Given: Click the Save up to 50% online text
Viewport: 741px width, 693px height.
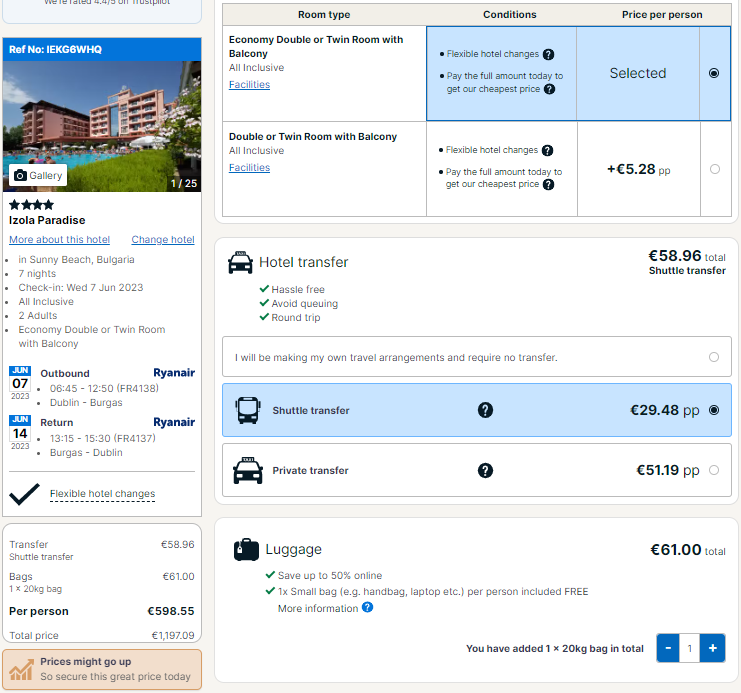Looking at the screenshot, I should [x=330, y=576].
